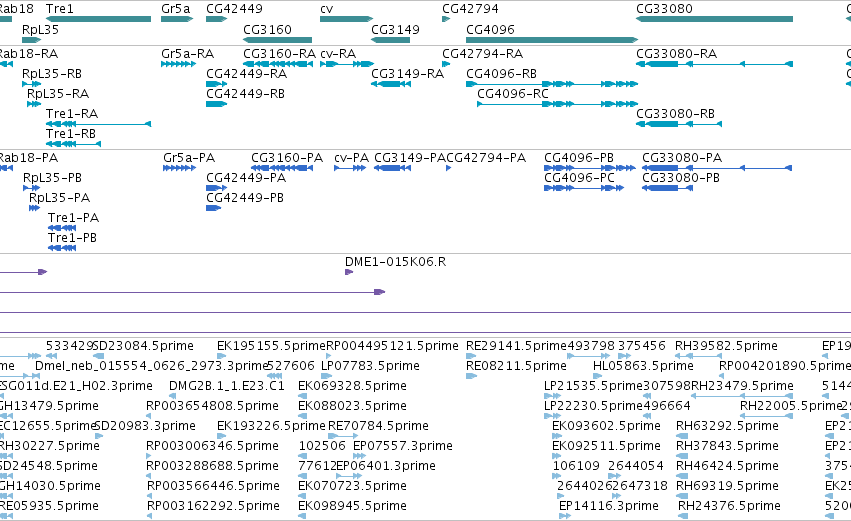Click the SD20983.3prime EST label
The height and width of the screenshot is (521, 851).
(x=145, y=426)
